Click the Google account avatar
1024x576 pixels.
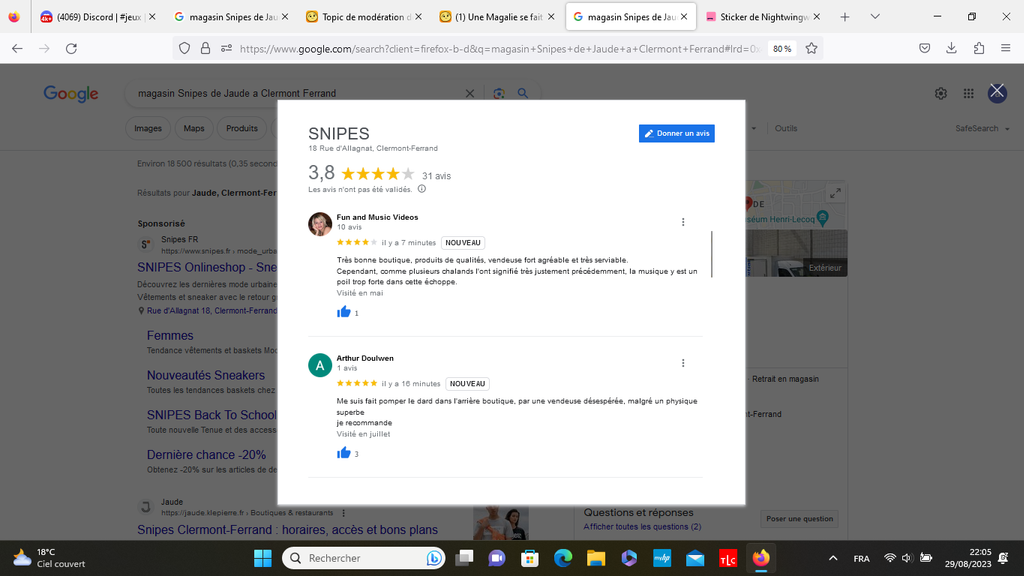coord(997,93)
